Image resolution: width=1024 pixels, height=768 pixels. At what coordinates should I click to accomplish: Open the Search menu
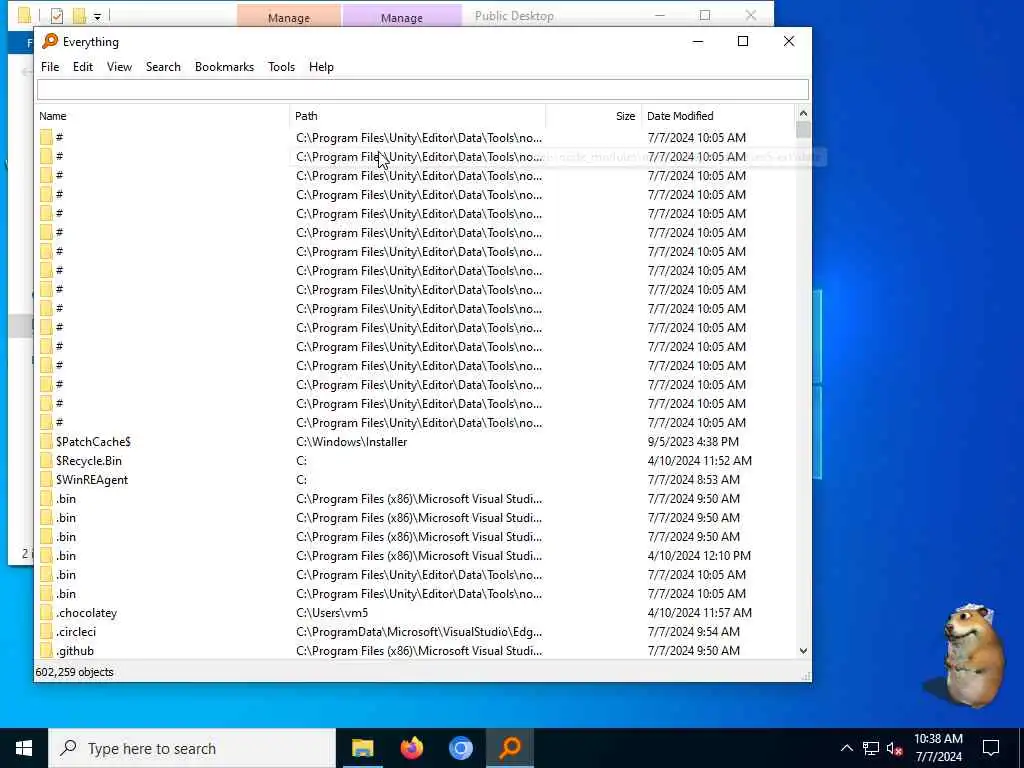163,67
